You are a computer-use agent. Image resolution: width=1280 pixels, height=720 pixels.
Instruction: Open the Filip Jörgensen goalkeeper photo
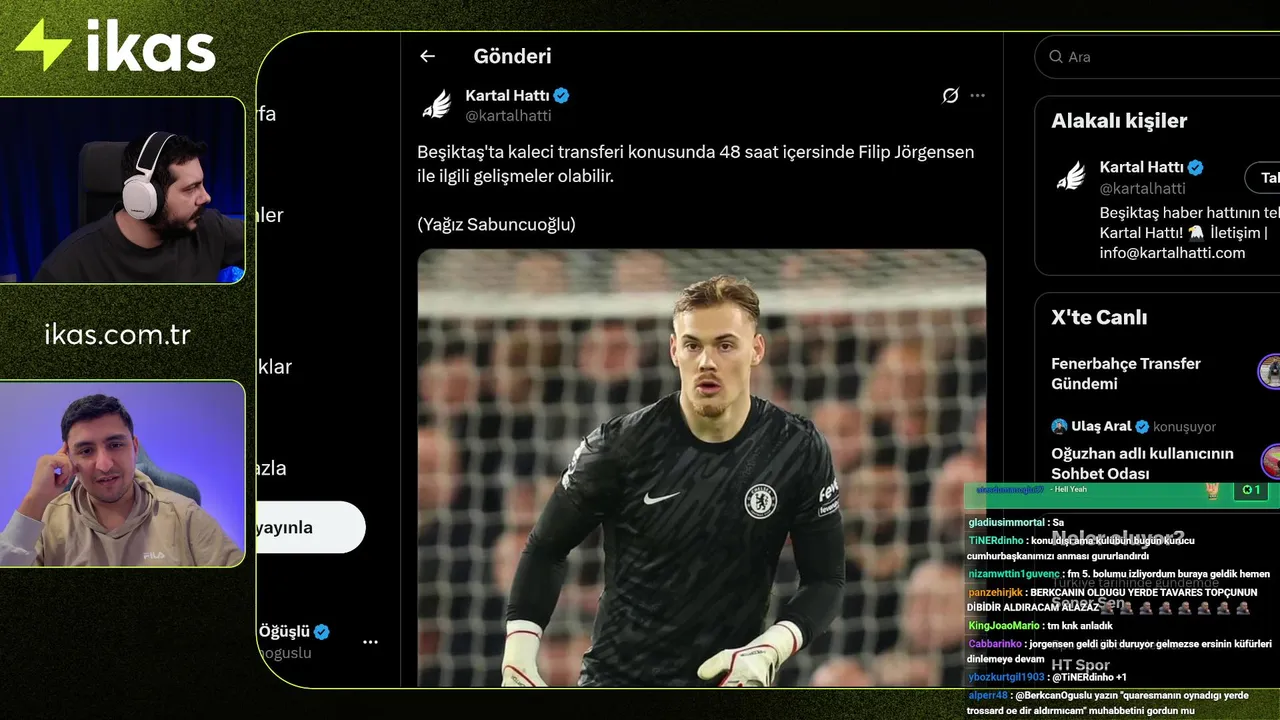tap(702, 467)
